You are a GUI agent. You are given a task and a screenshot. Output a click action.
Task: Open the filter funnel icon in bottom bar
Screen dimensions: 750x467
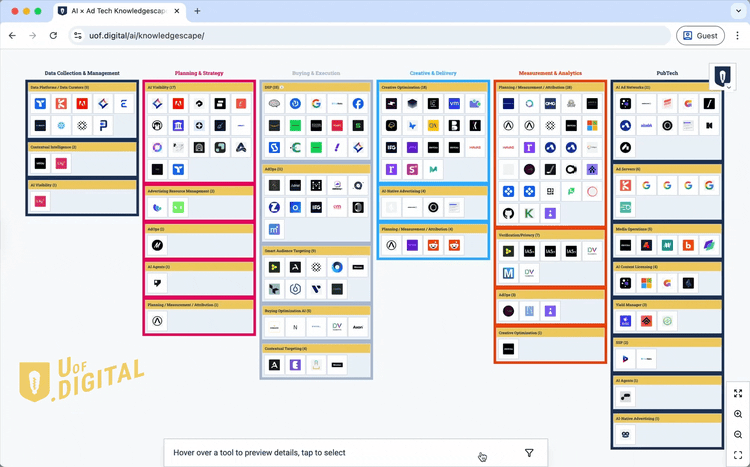click(x=529, y=453)
